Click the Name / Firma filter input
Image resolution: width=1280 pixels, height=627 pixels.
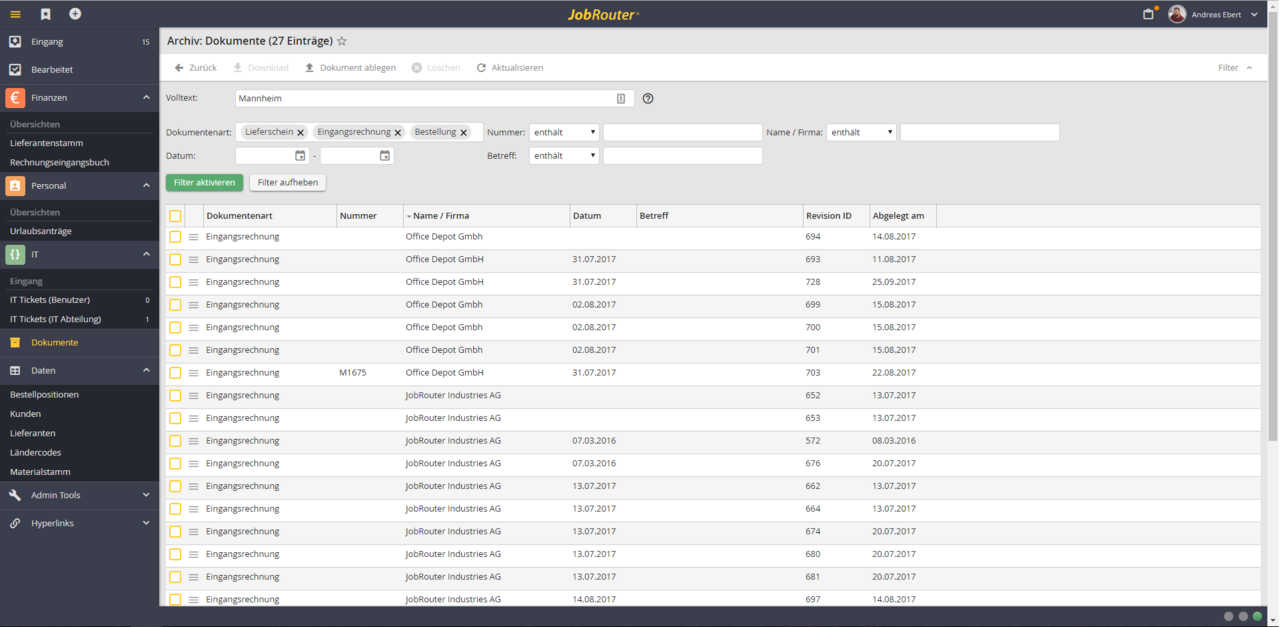tap(980, 132)
